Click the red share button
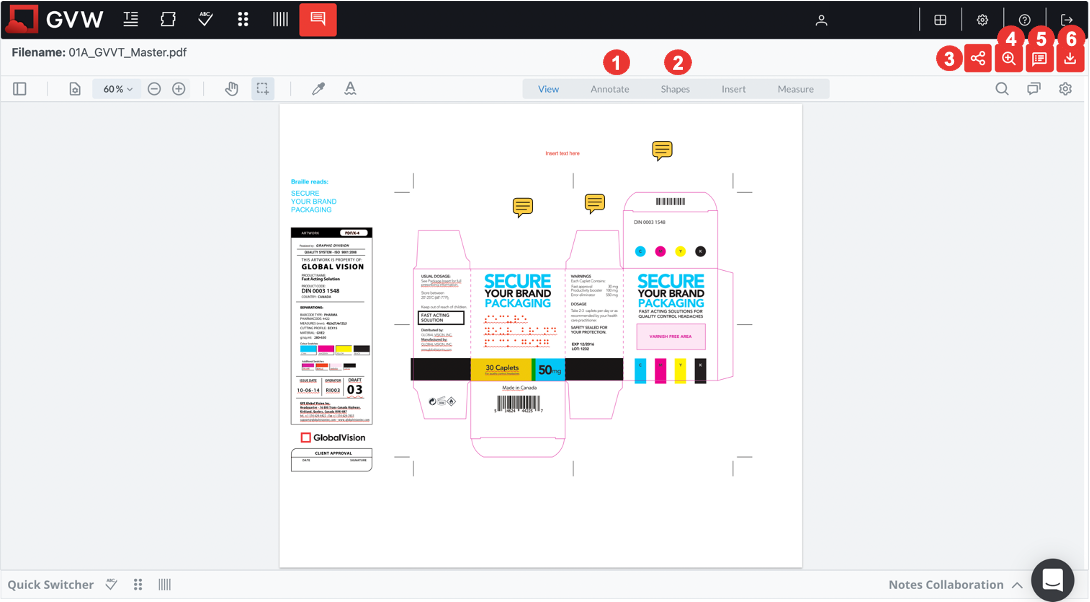This screenshot has width=1090, height=602. click(x=977, y=58)
